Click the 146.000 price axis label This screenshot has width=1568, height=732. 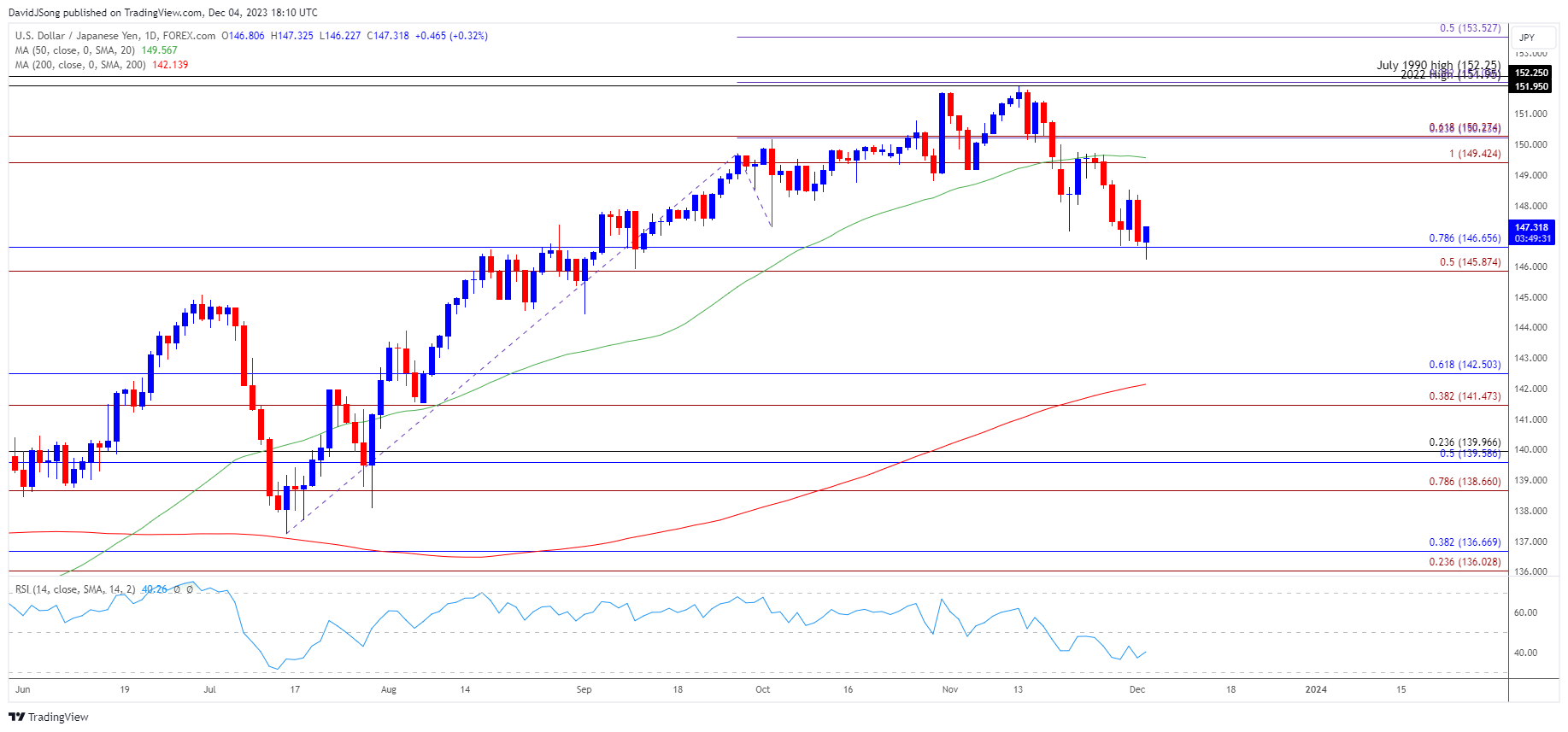pos(1530,267)
